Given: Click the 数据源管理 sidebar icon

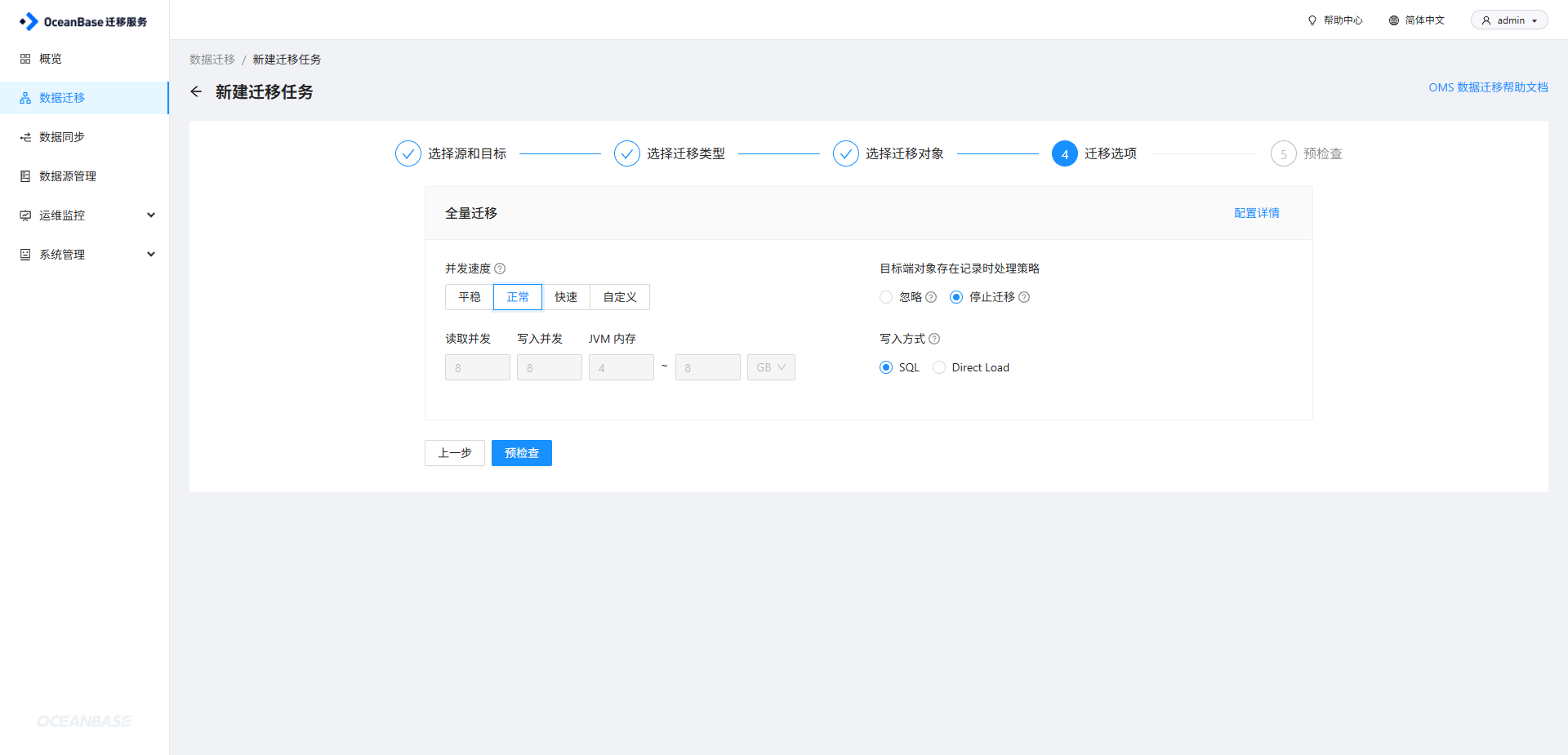Looking at the screenshot, I should pyautogui.click(x=25, y=176).
